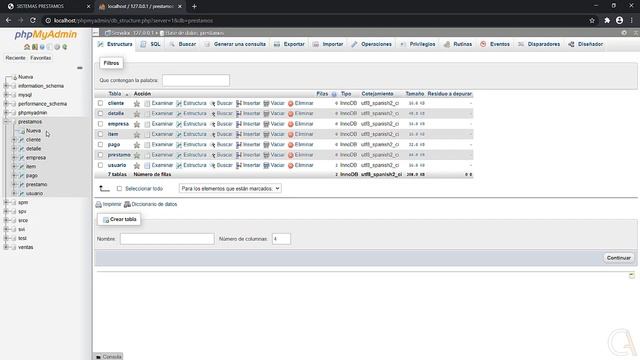Screen dimensions: 640x360
Task: Click filter 'Que contengan la palabra' field
Action: [x=196, y=80]
